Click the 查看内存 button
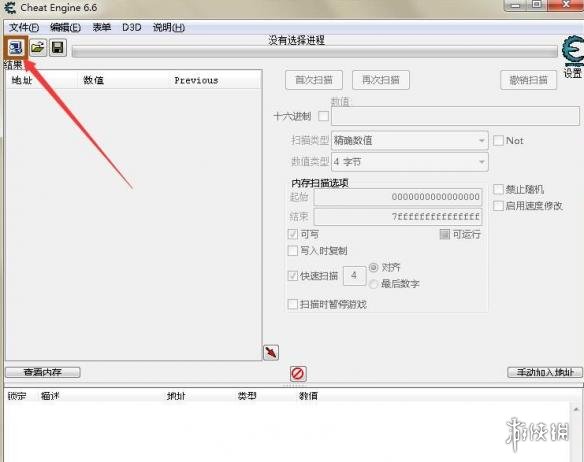 42,372
